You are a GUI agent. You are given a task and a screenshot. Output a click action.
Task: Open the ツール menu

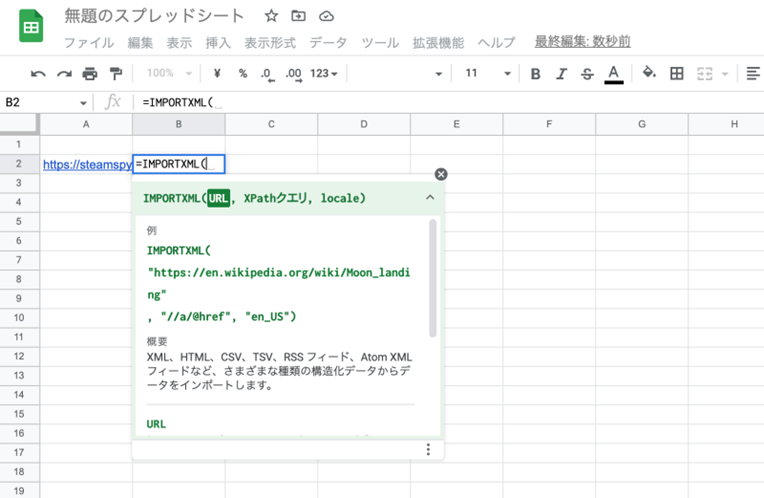[x=380, y=43]
